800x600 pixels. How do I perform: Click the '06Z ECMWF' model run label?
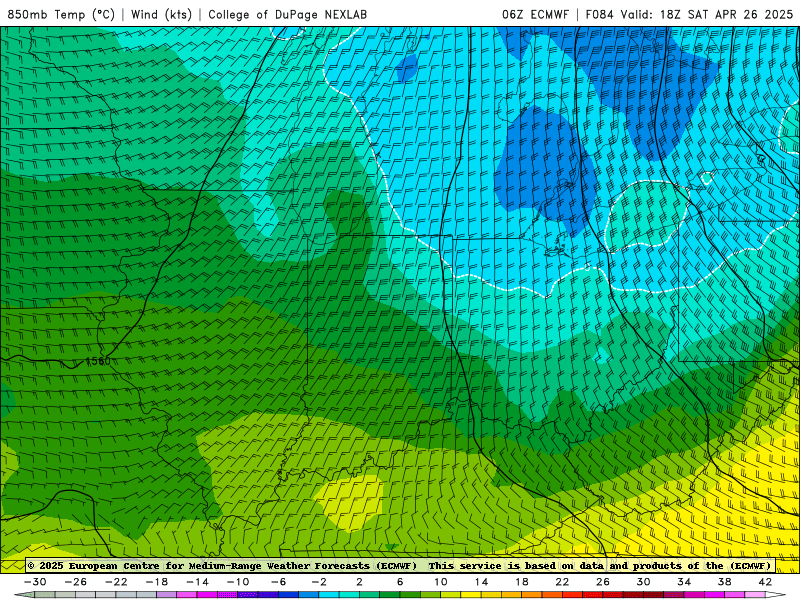coord(535,15)
